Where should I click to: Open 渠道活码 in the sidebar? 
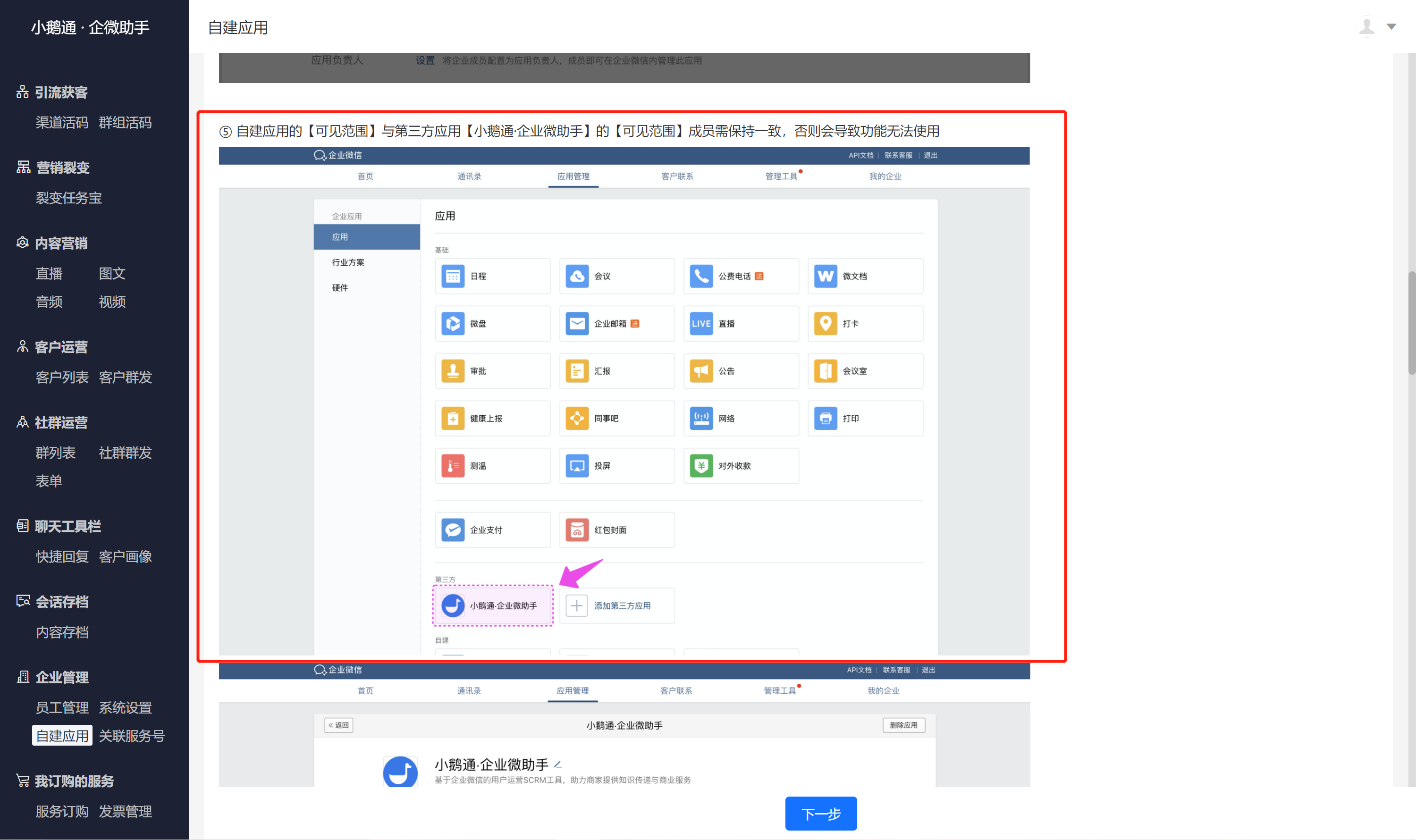(x=62, y=123)
